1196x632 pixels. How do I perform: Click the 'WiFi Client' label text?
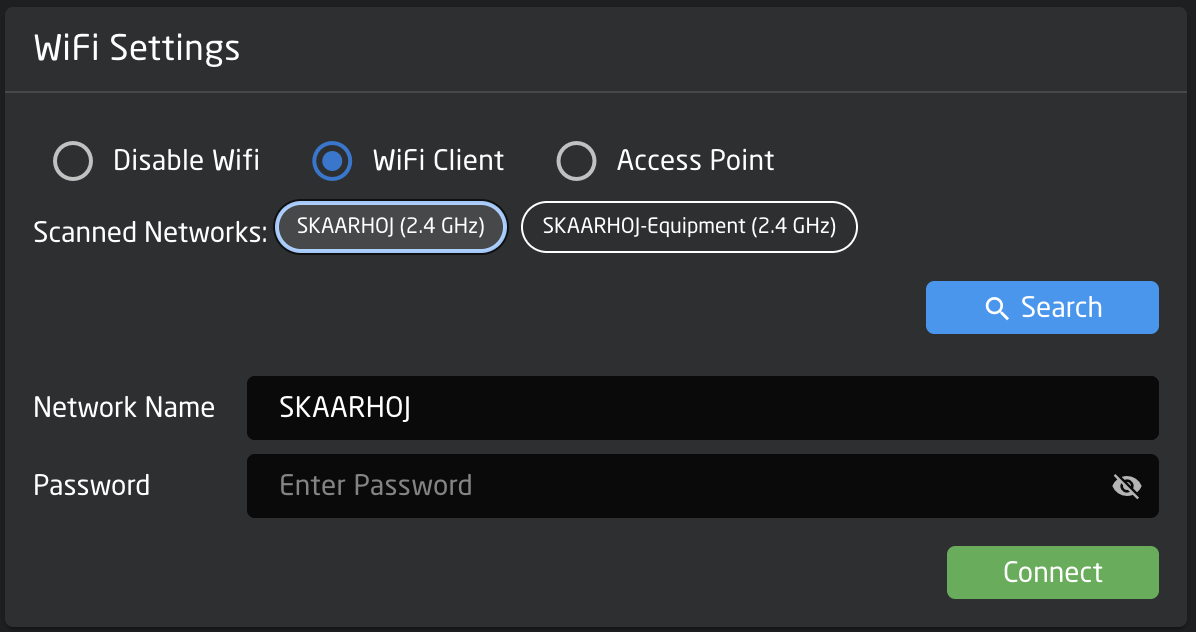(438, 161)
